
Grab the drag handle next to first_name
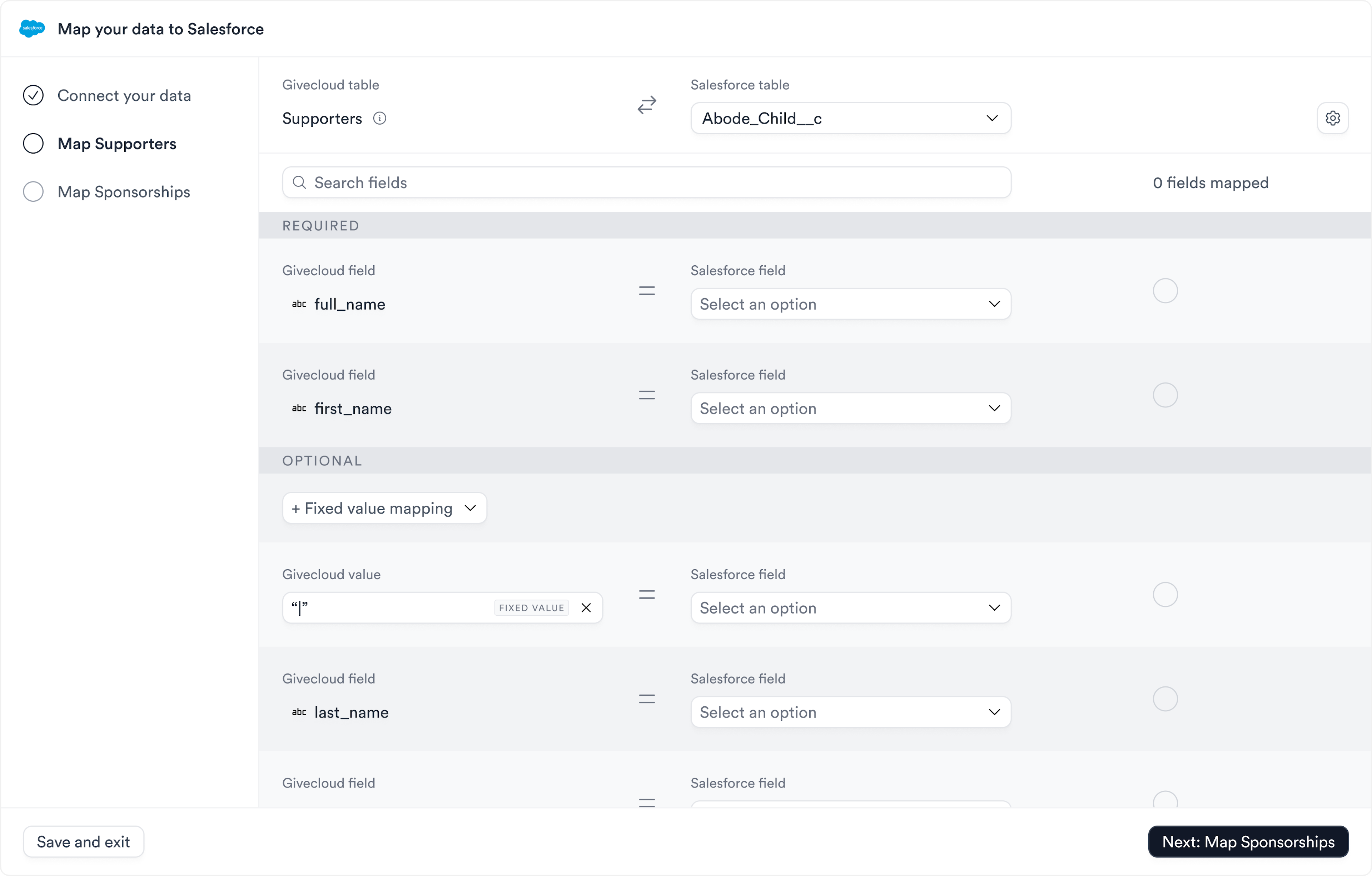647,395
